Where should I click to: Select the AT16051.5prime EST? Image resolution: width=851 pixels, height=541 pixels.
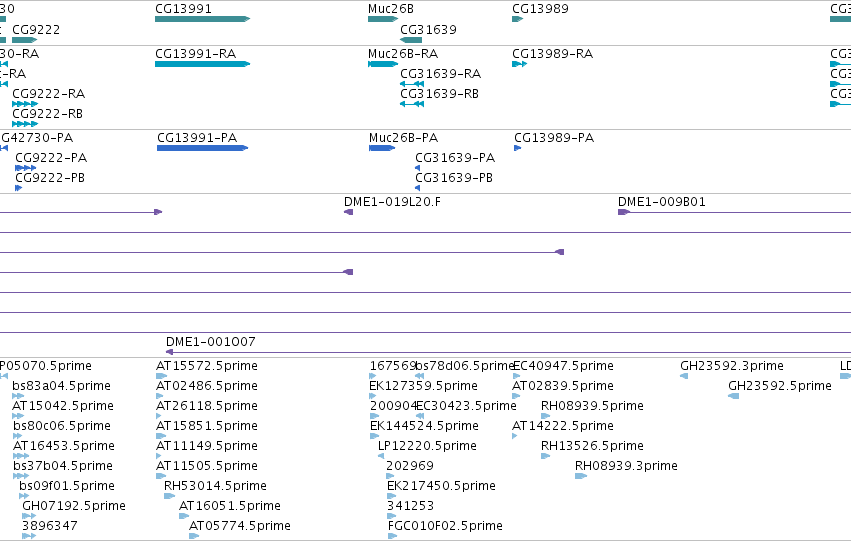tap(184, 516)
